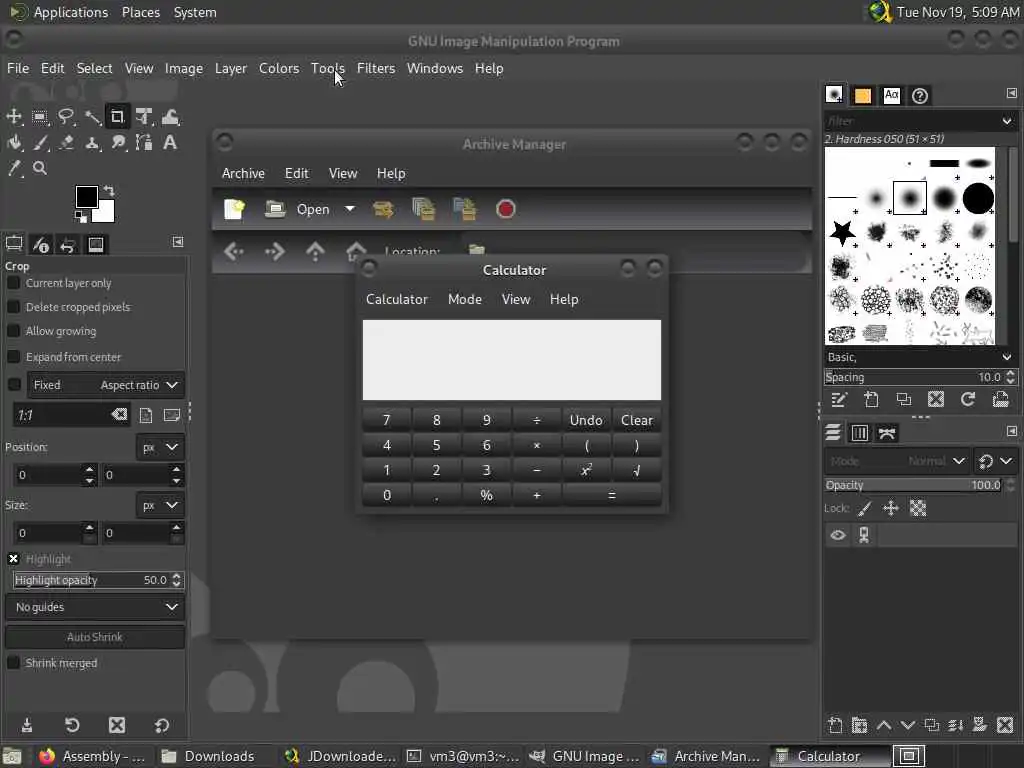Screen dimensions: 1024x768
Task: Select the Color Picker tool
Action: click(14, 168)
